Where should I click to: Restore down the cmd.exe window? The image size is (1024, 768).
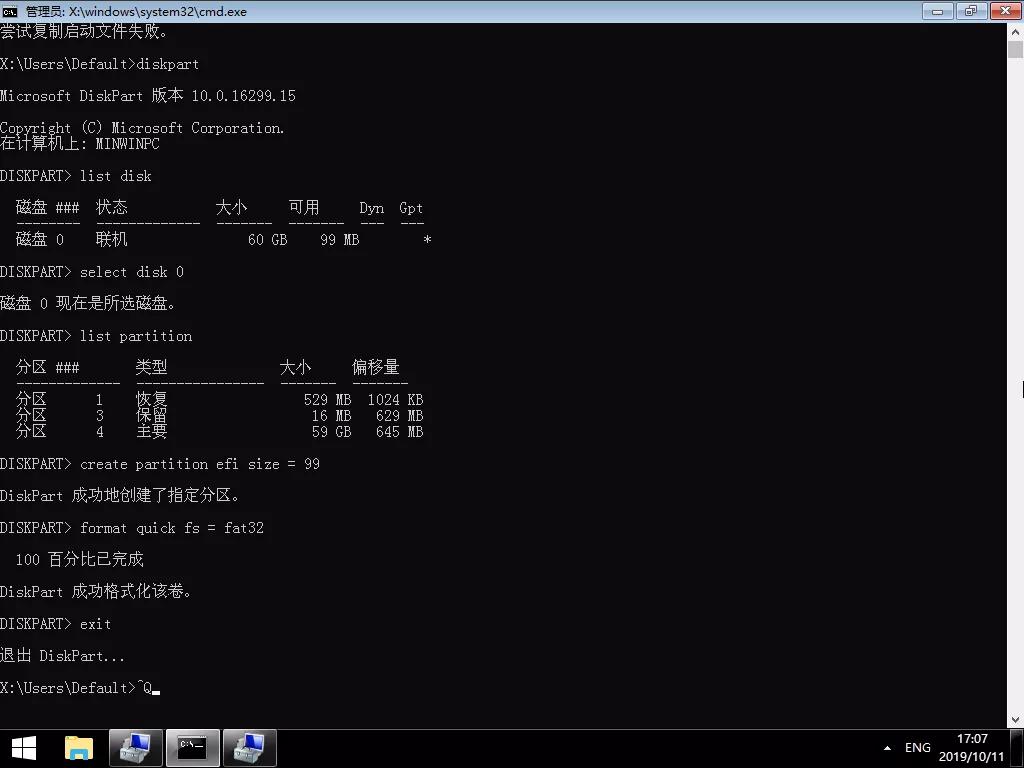point(970,11)
